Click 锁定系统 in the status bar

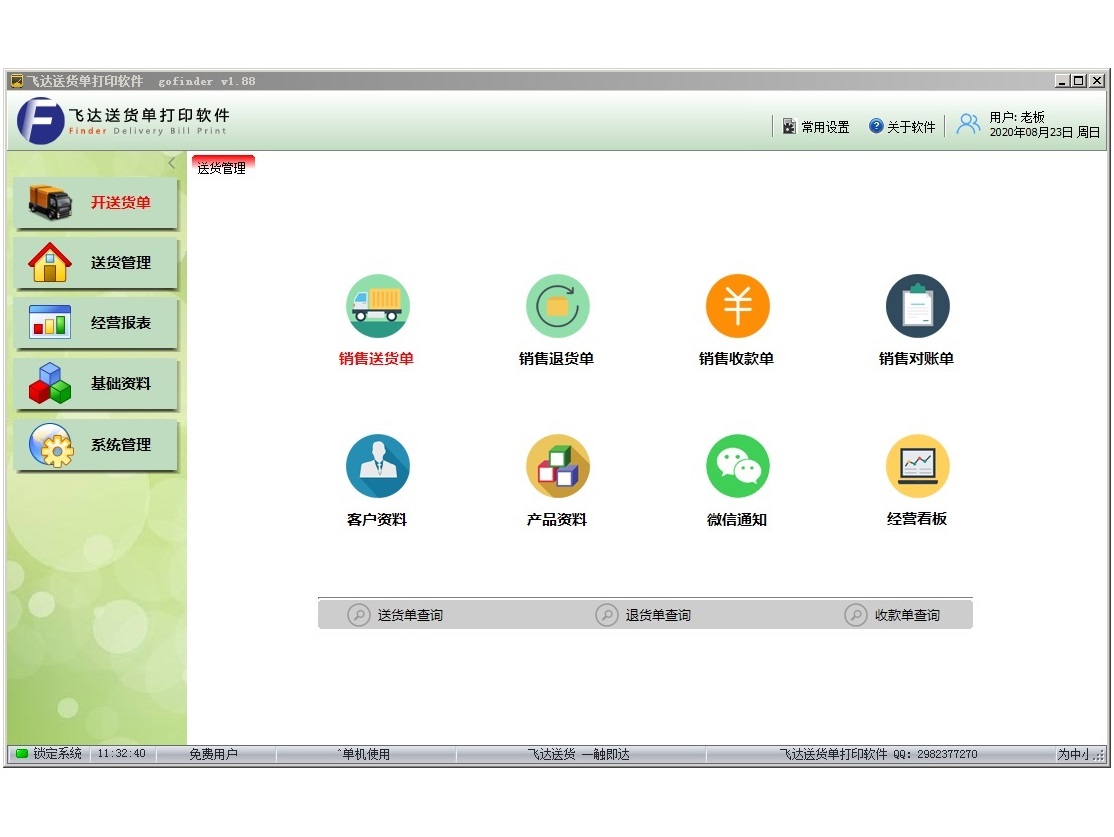pyautogui.click(x=49, y=754)
